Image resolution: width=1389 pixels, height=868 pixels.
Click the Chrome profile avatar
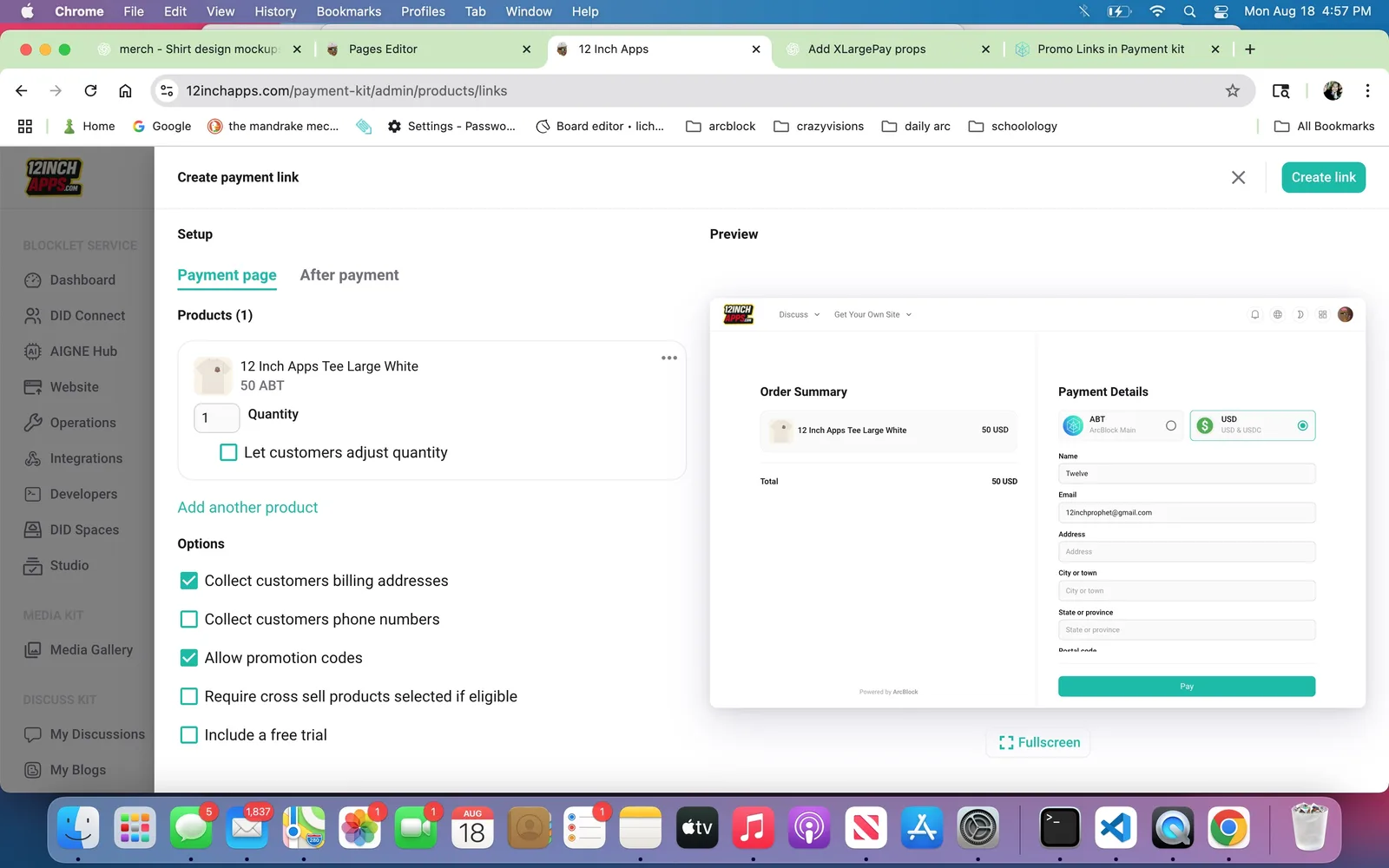click(x=1333, y=90)
